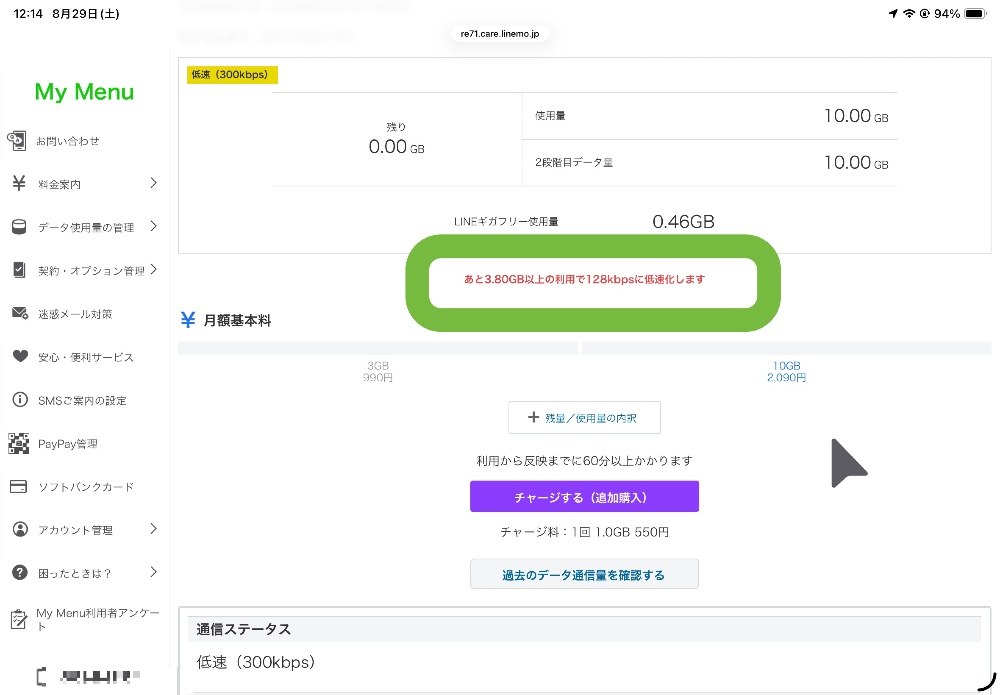Open the SMSご案内の設定 menu item

click(83, 400)
